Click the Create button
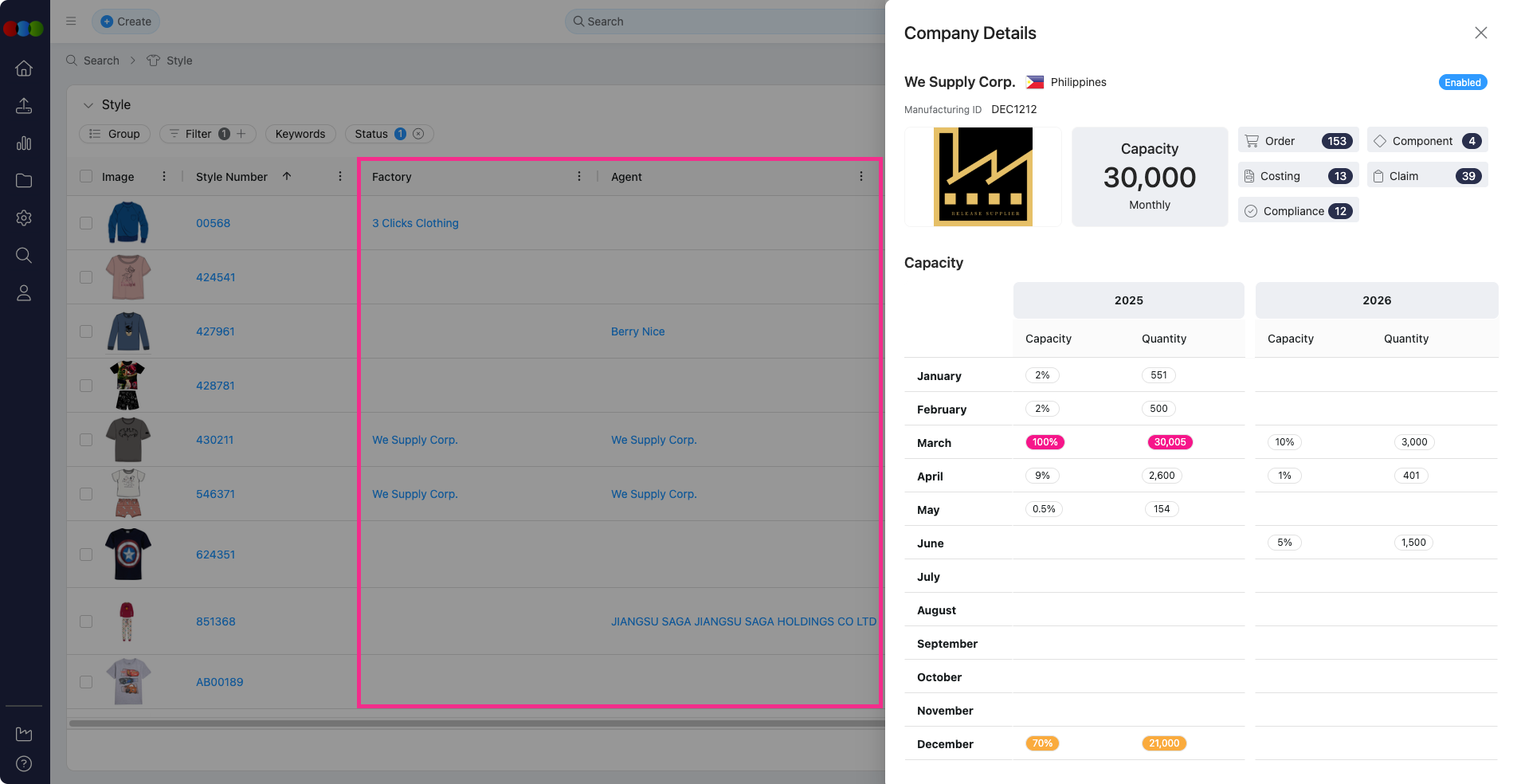This screenshot has height=784, width=1517. (126, 22)
